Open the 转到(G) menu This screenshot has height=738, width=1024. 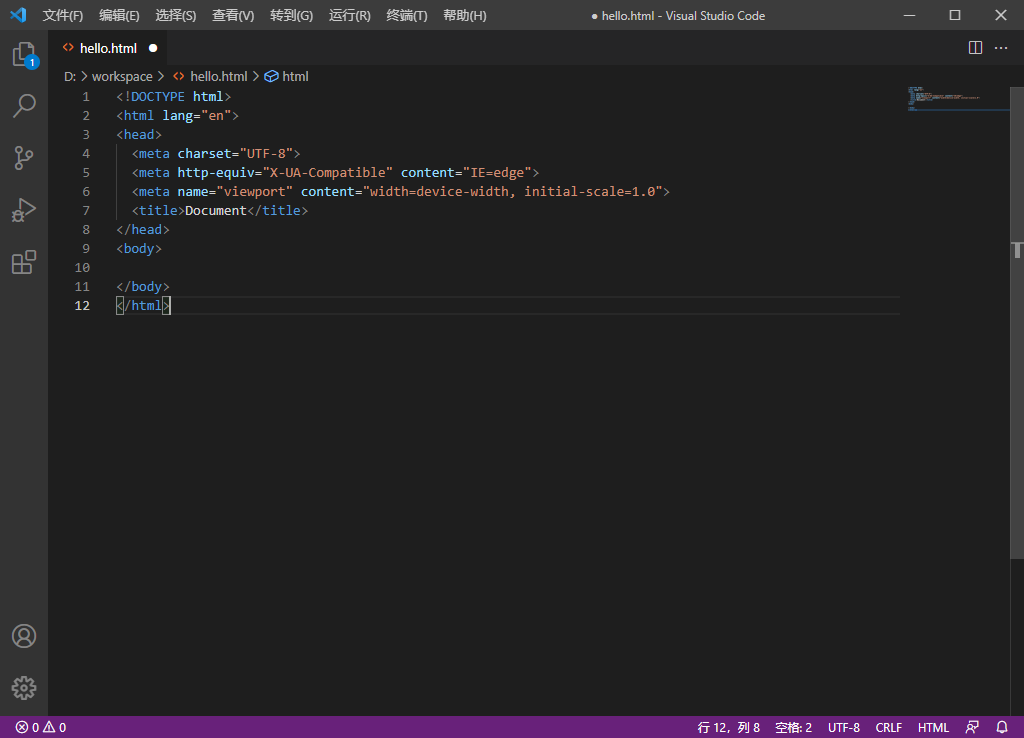pyautogui.click(x=291, y=16)
